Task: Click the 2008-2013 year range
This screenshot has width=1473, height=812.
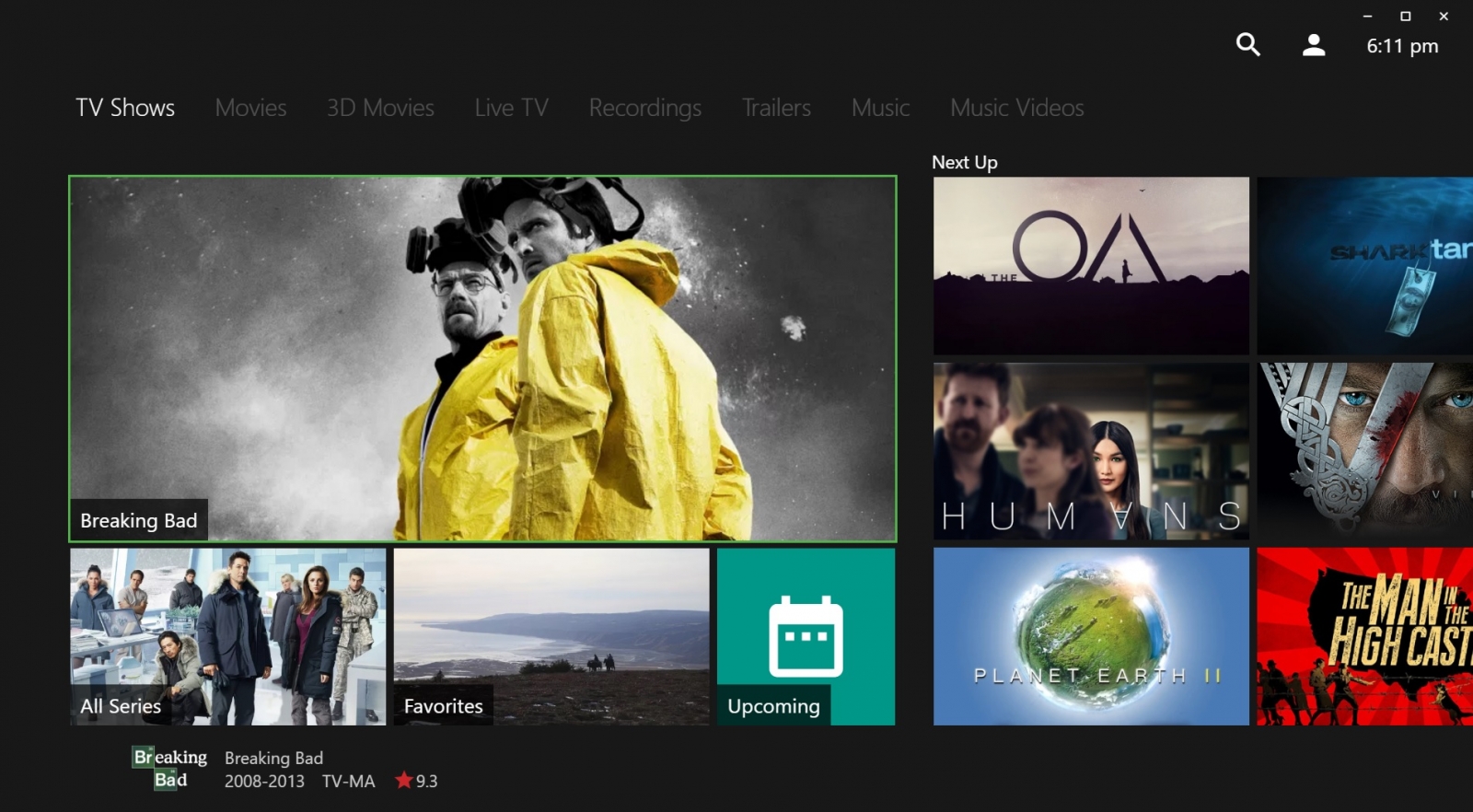Action: 264,781
